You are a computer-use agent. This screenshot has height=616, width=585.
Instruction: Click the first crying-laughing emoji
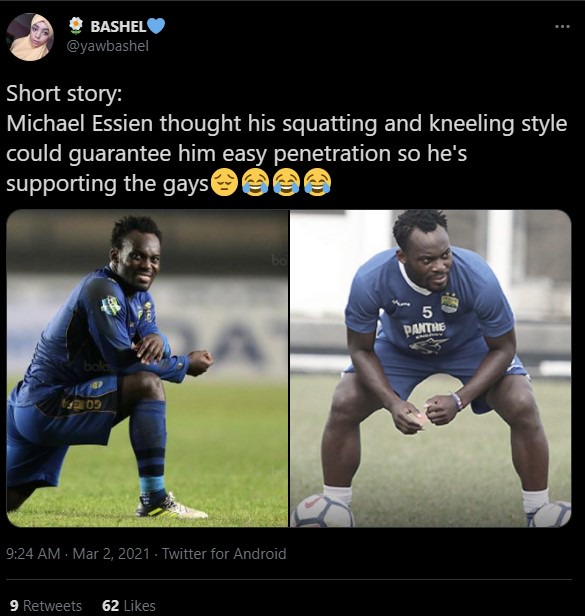pos(255,182)
